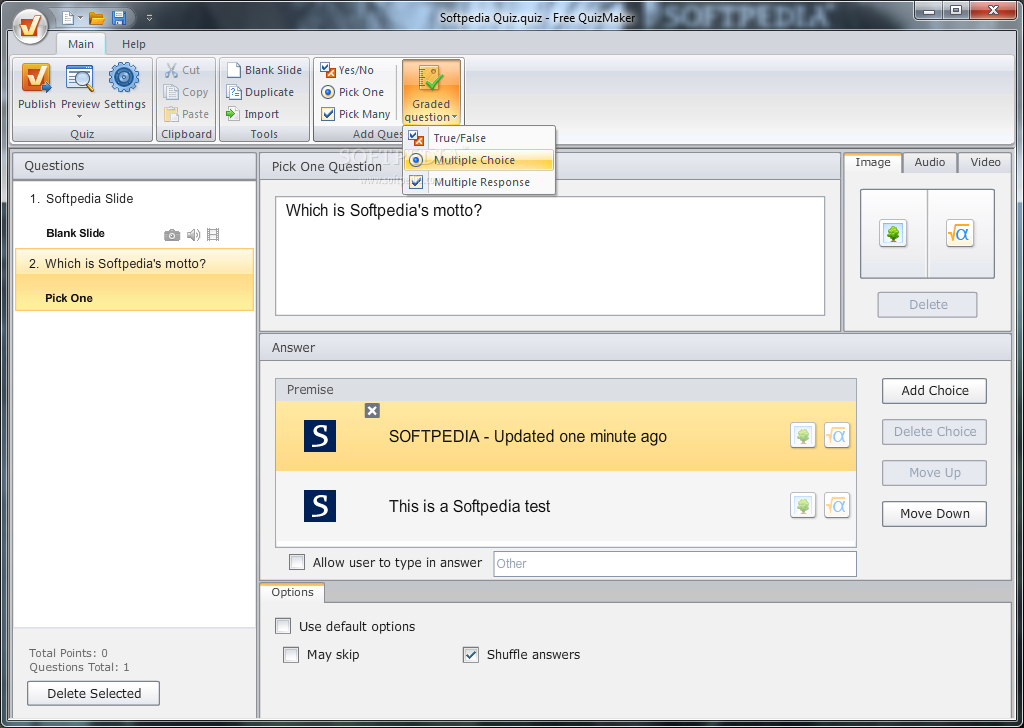Insert equation in question media panel
The width and height of the screenshot is (1024, 728).
(x=959, y=233)
